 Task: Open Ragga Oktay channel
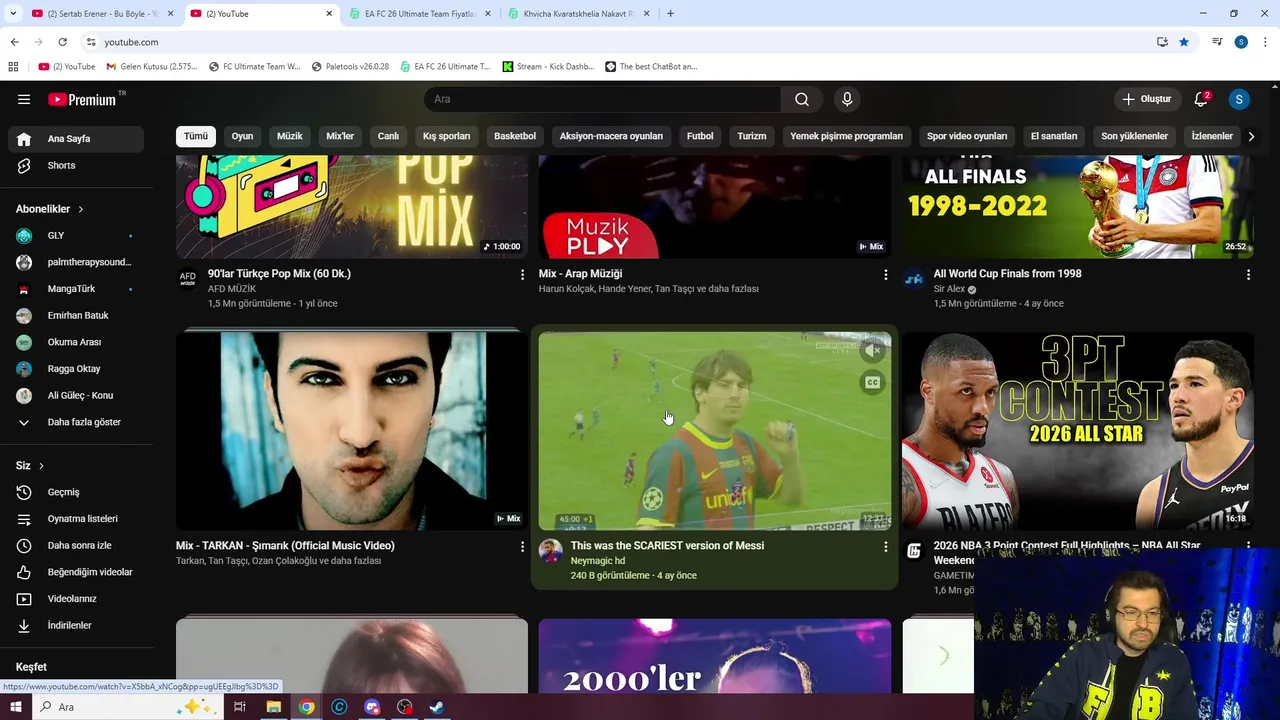pos(76,369)
